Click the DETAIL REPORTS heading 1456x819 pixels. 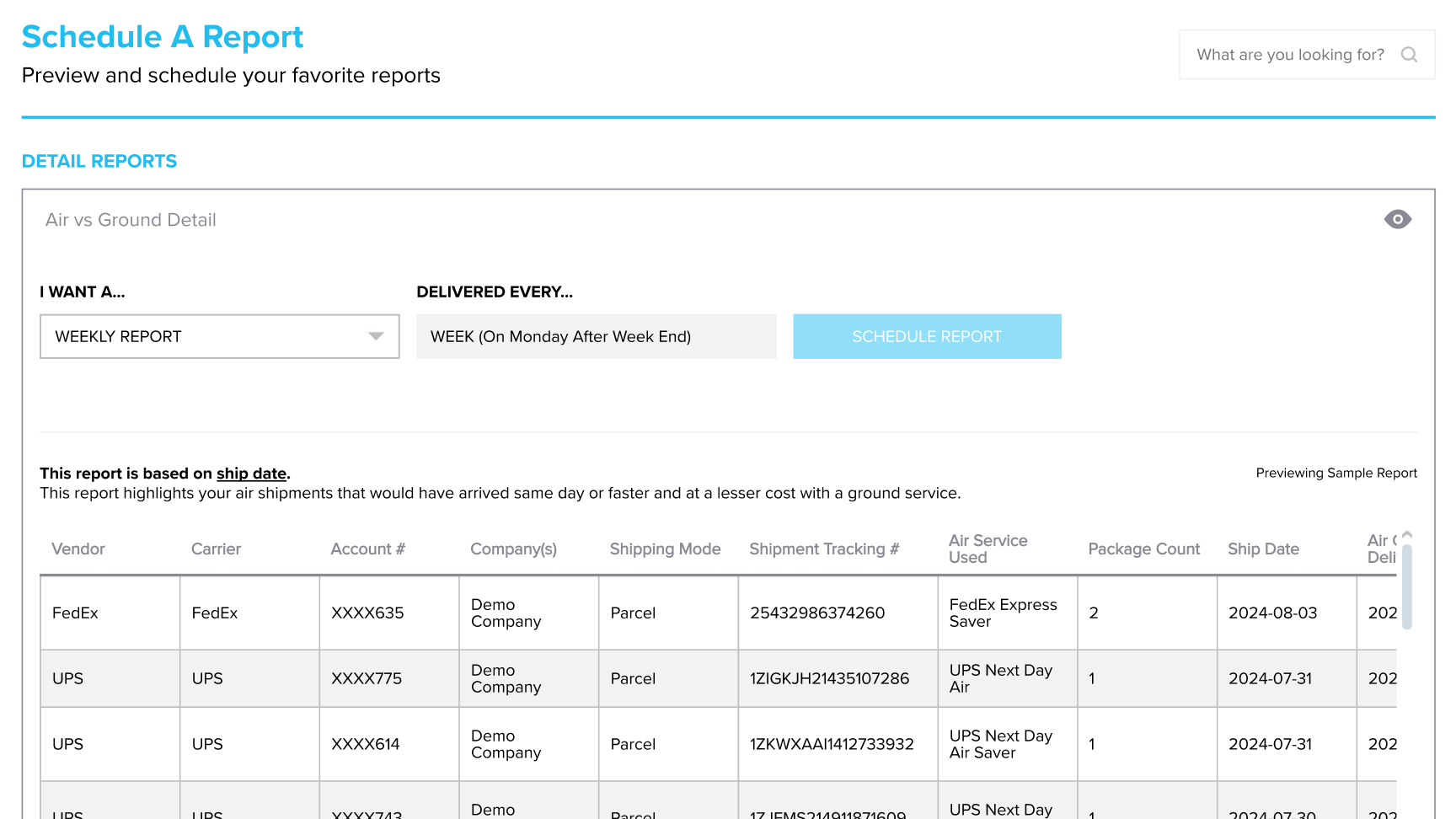99,161
